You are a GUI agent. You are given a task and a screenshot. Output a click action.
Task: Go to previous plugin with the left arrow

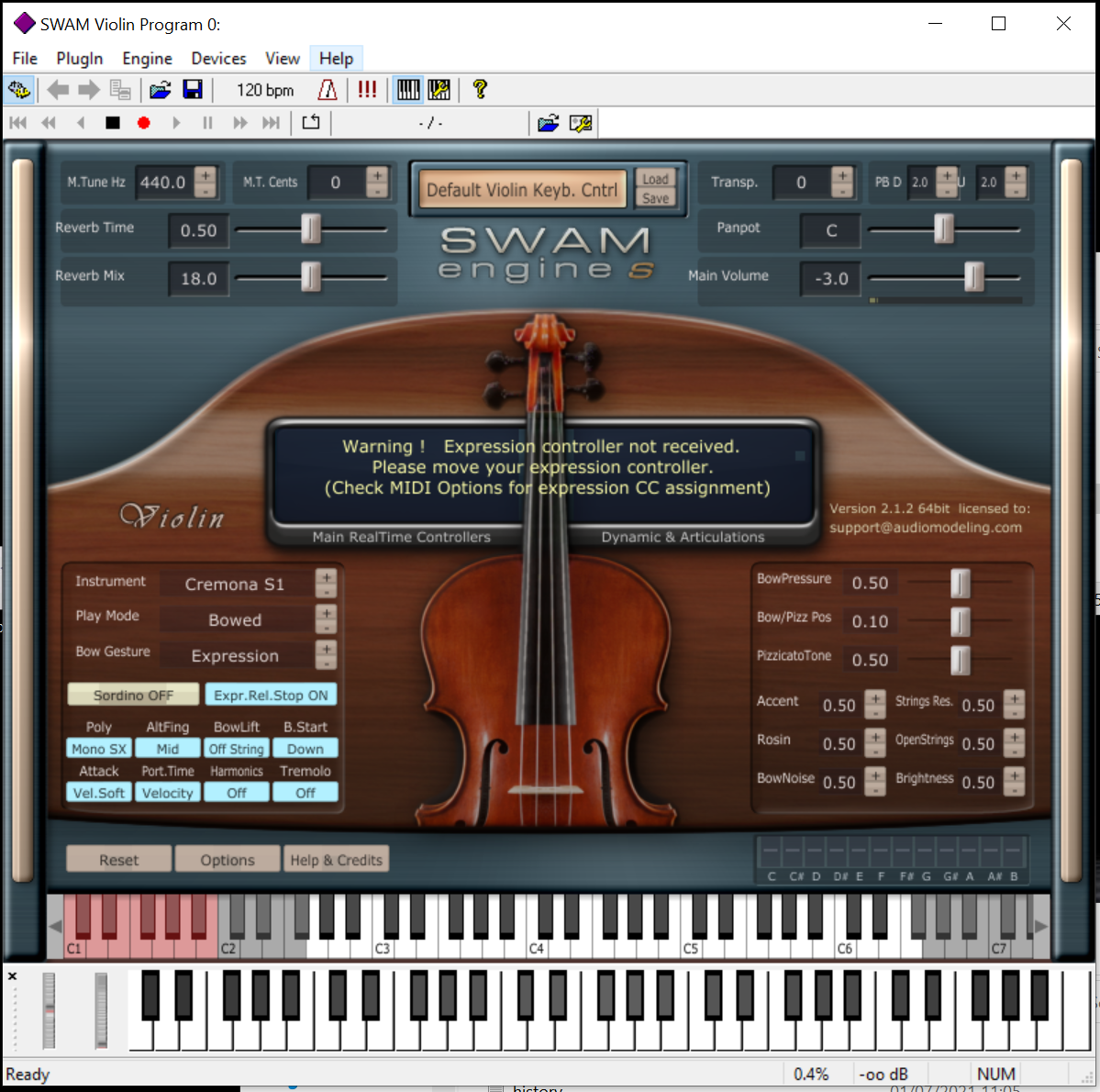coord(58,90)
